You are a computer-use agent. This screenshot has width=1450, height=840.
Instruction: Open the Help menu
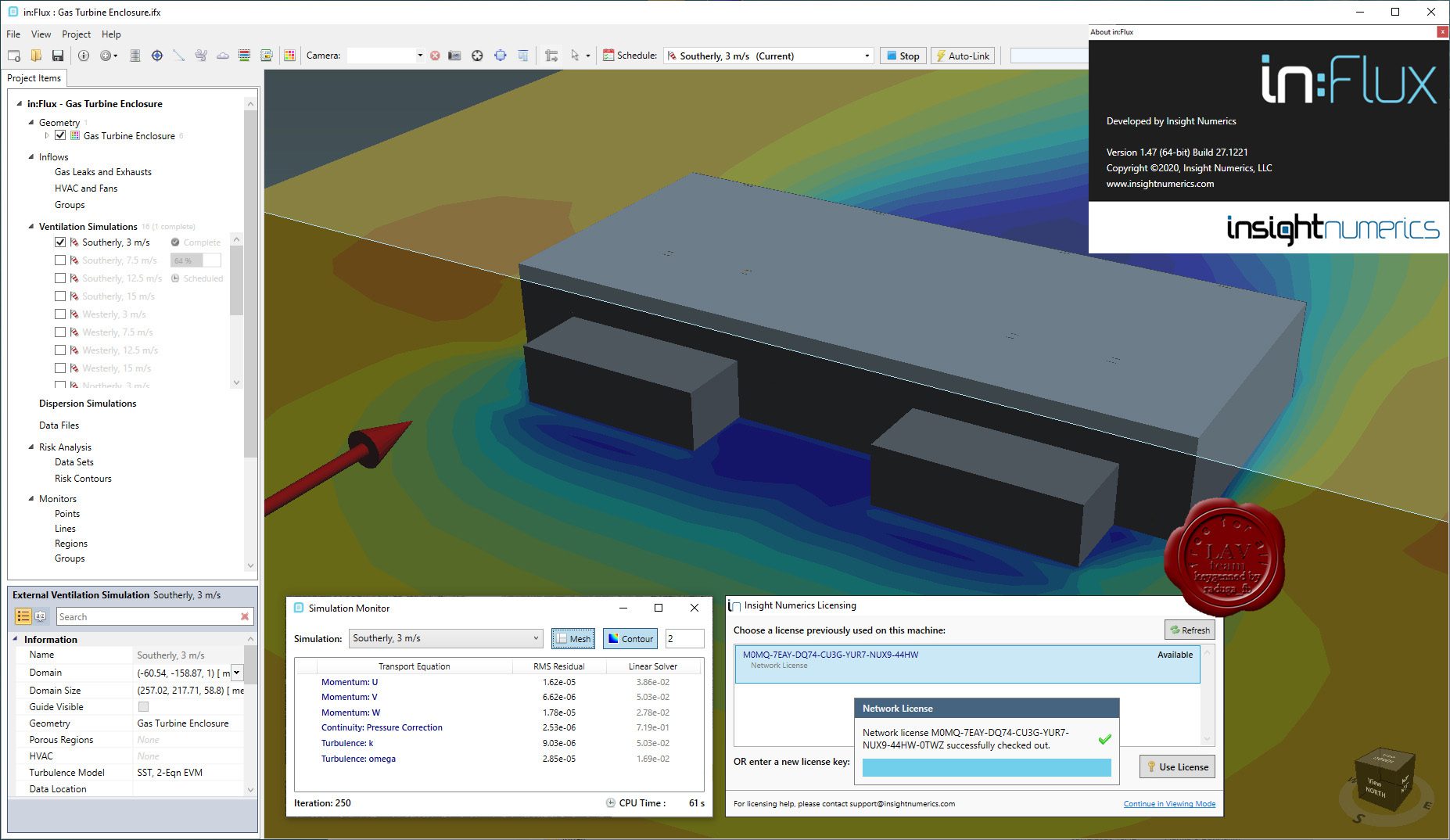[111, 34]
